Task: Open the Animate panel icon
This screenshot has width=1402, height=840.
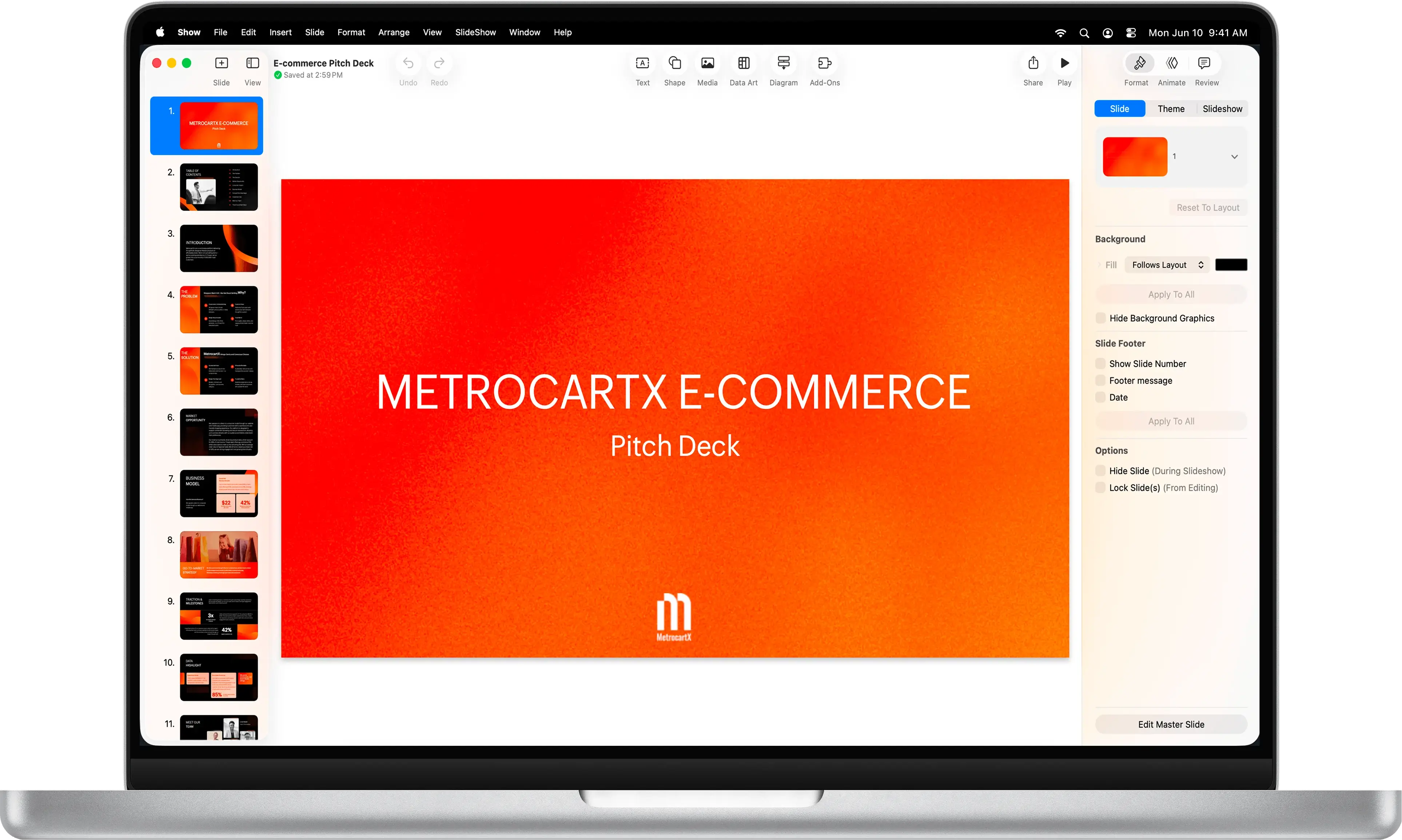Action: pos(1171,63)
